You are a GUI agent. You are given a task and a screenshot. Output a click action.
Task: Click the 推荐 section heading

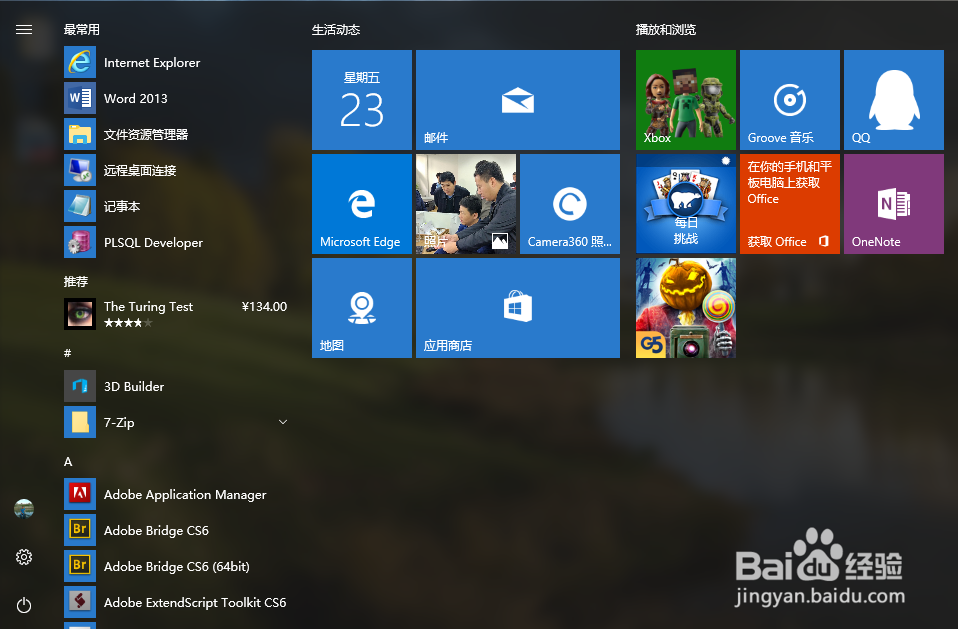pyautogui.click(x=76, y=281)
